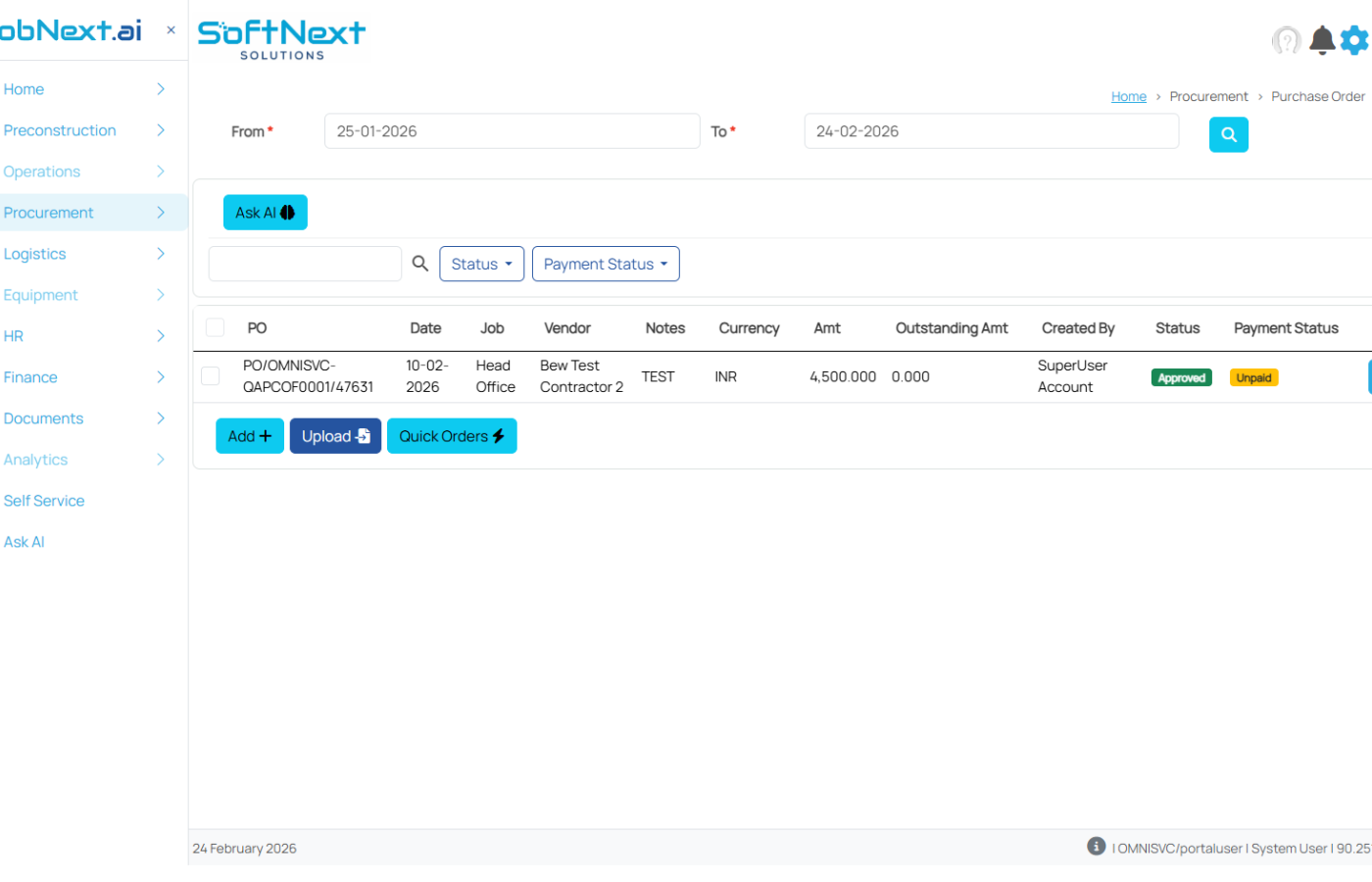Image resolution: width=1372 pixels, height=882 pixels.
Task: Click the Quick Orders button
Action: [x=451, y=436]
